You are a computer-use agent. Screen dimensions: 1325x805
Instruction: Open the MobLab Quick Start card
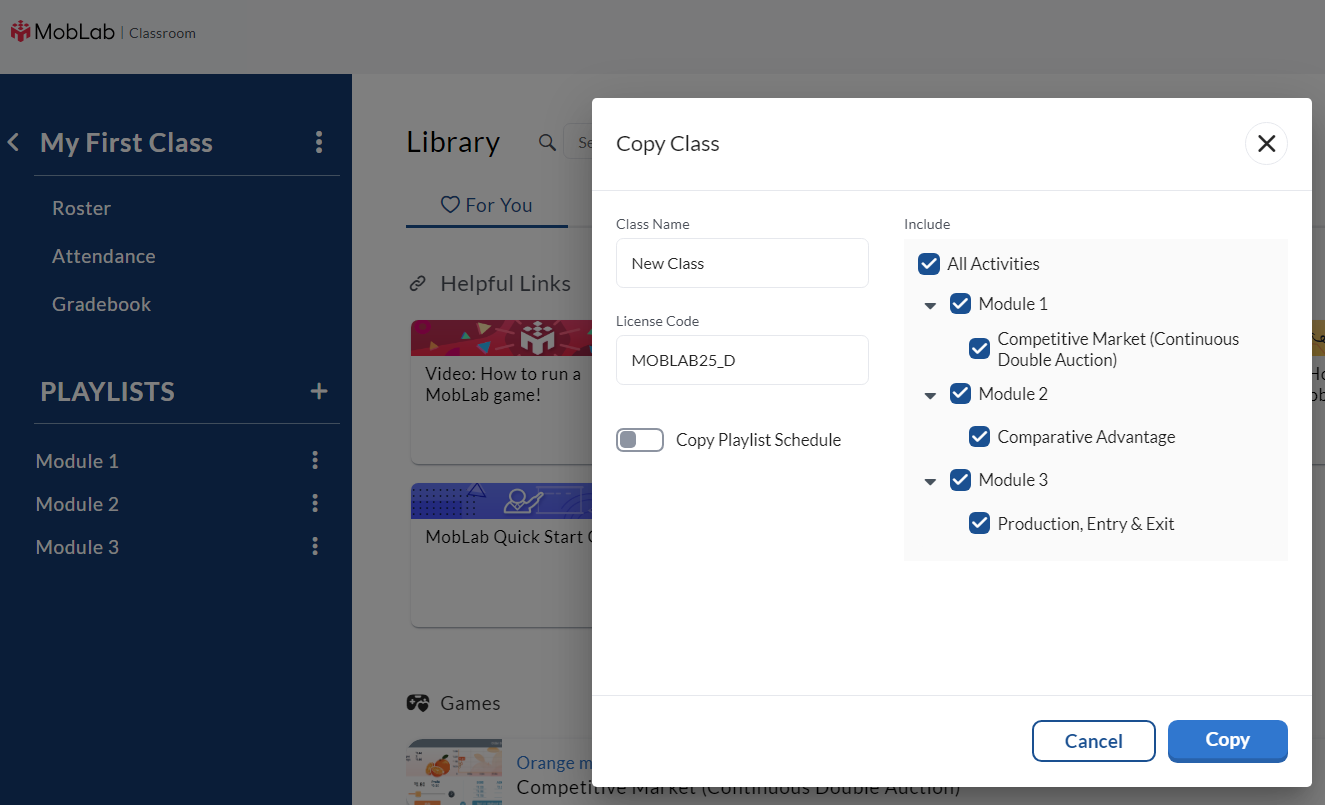pyautogui.click(x=501, y=555)
